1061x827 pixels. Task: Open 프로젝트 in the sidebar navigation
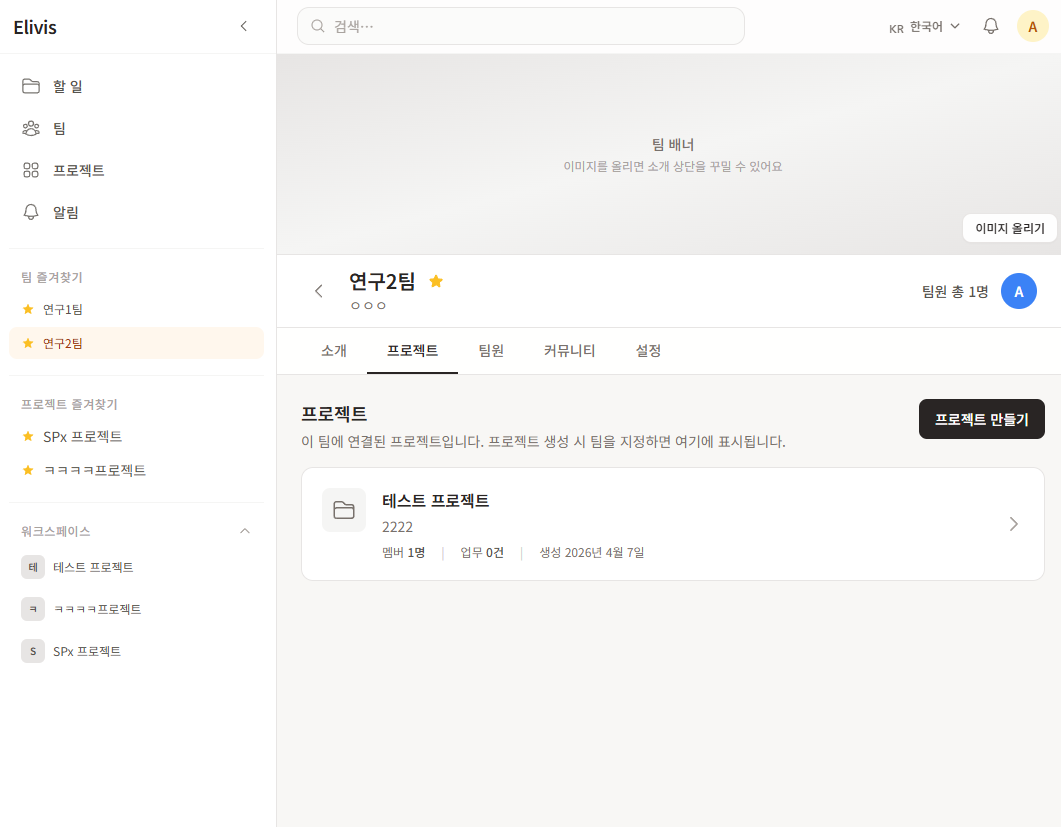(x=78, y=170)
